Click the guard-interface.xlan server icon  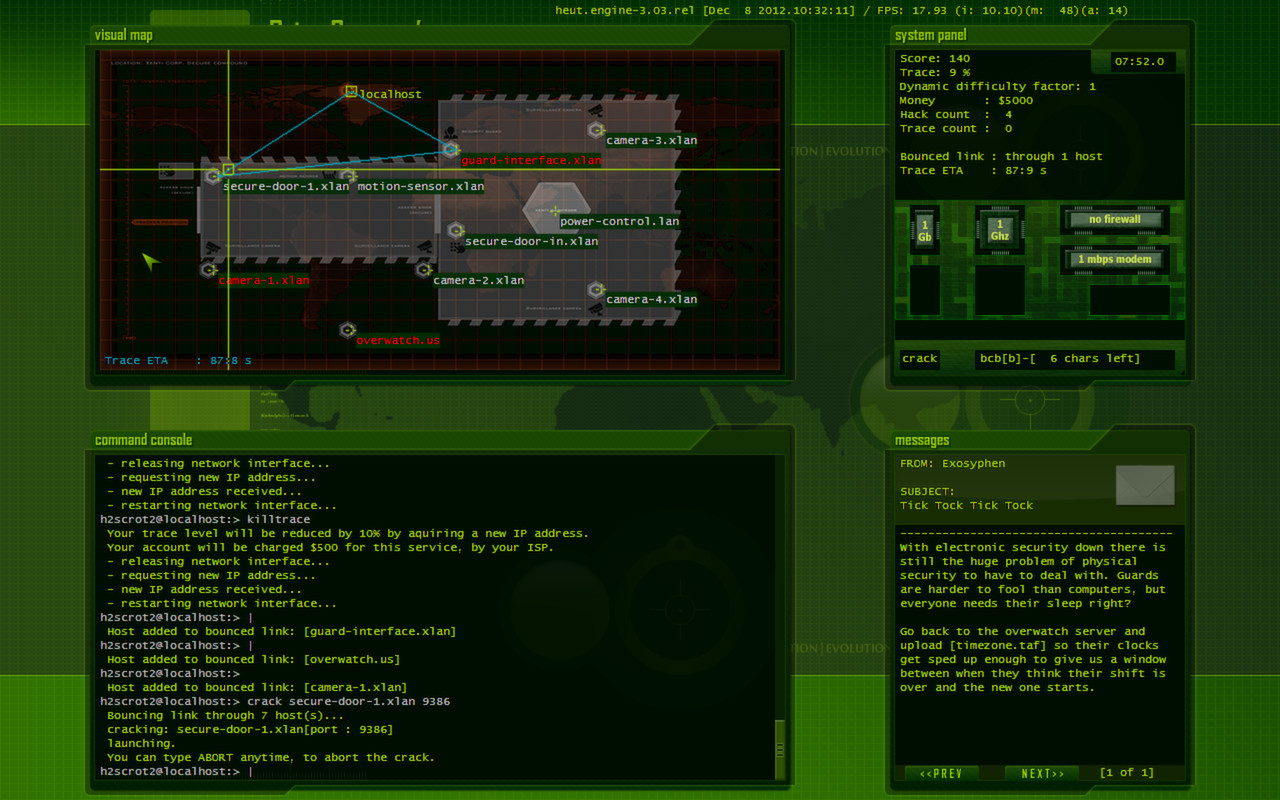[450, 148]
